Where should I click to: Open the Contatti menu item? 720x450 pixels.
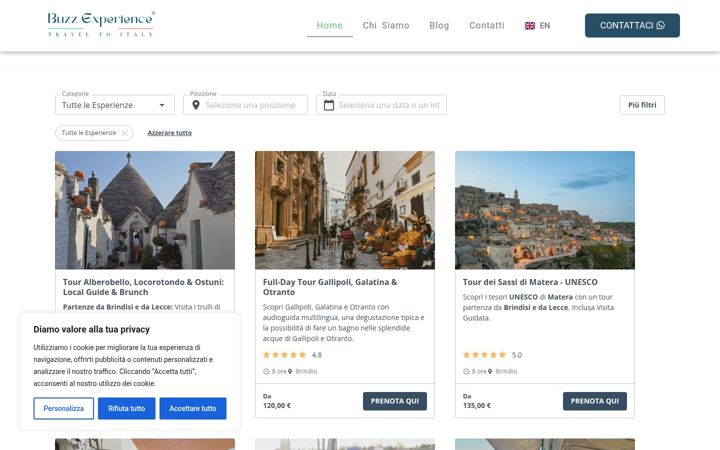(487, 25)
